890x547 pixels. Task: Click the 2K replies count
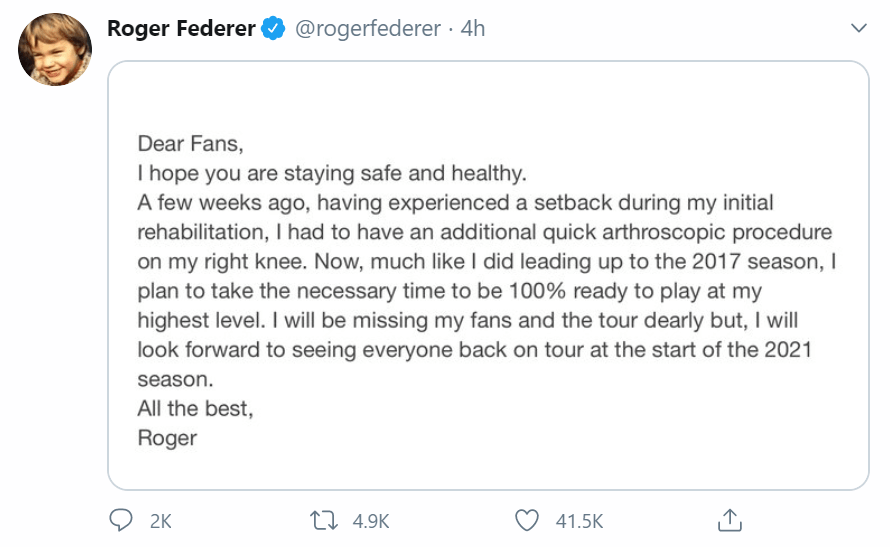click(160, 521)
